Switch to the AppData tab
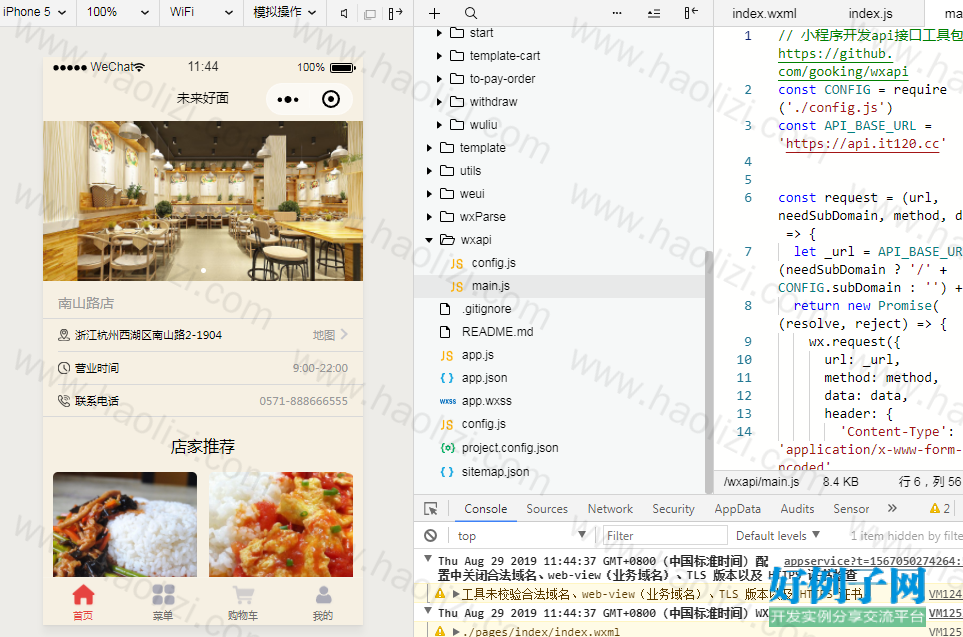Screen dimensions: 963x637 click(x=737, y=509)
